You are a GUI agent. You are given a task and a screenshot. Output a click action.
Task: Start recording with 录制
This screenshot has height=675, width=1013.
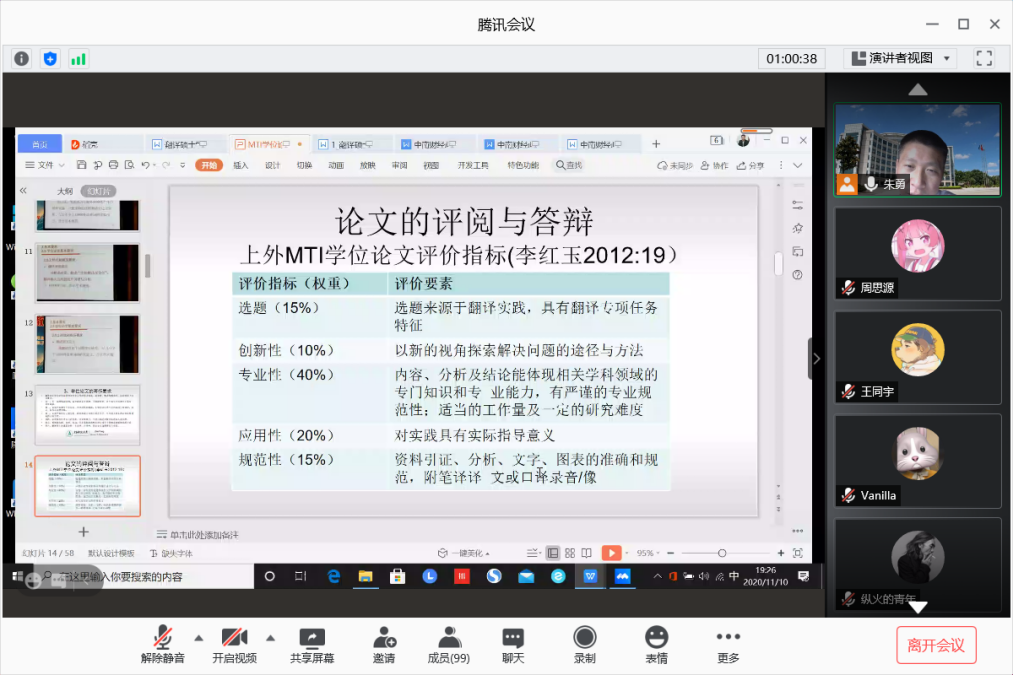(585, 645)
